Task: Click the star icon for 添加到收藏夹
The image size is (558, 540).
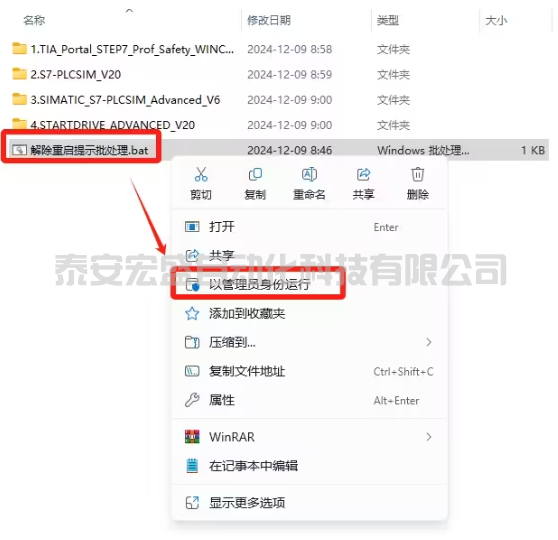Action: coord(192,314)
